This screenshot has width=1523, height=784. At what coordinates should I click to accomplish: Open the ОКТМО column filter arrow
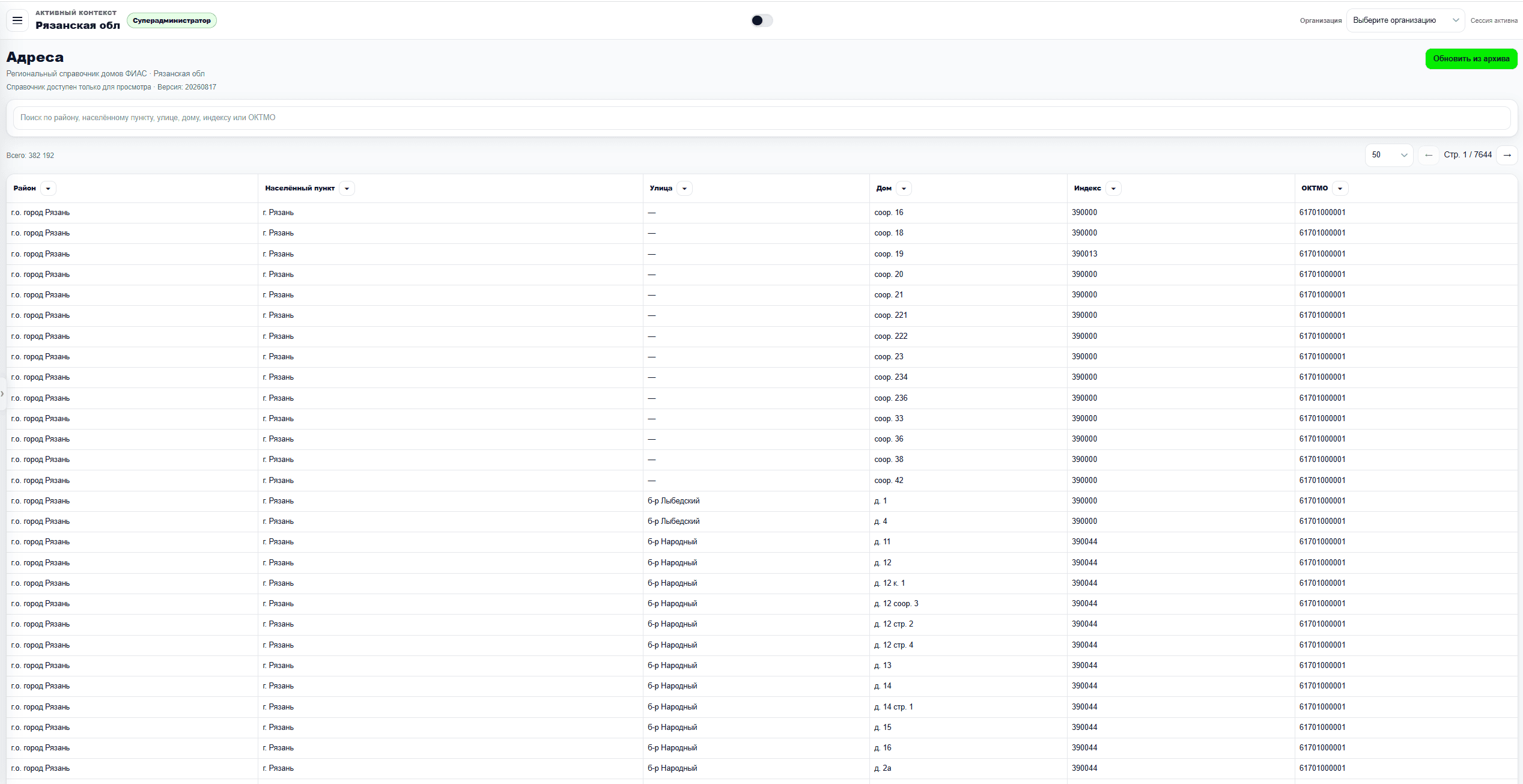point(1340,189)
